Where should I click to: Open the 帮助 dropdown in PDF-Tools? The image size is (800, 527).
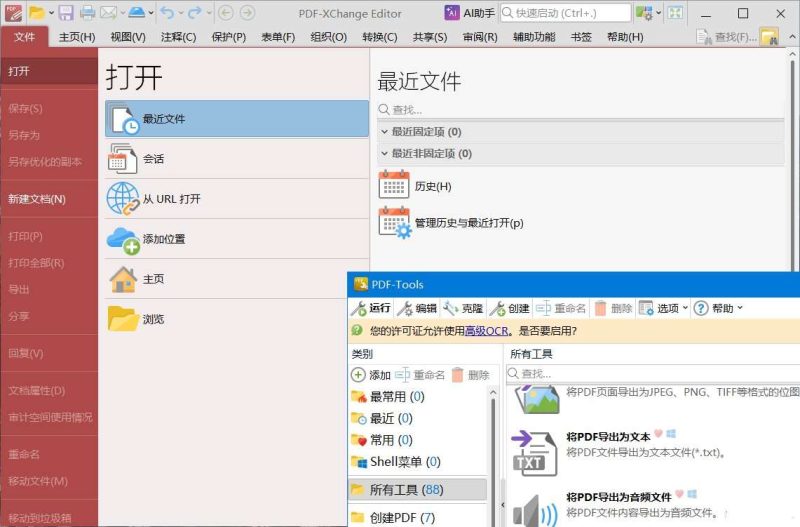(x=719, y=308)
